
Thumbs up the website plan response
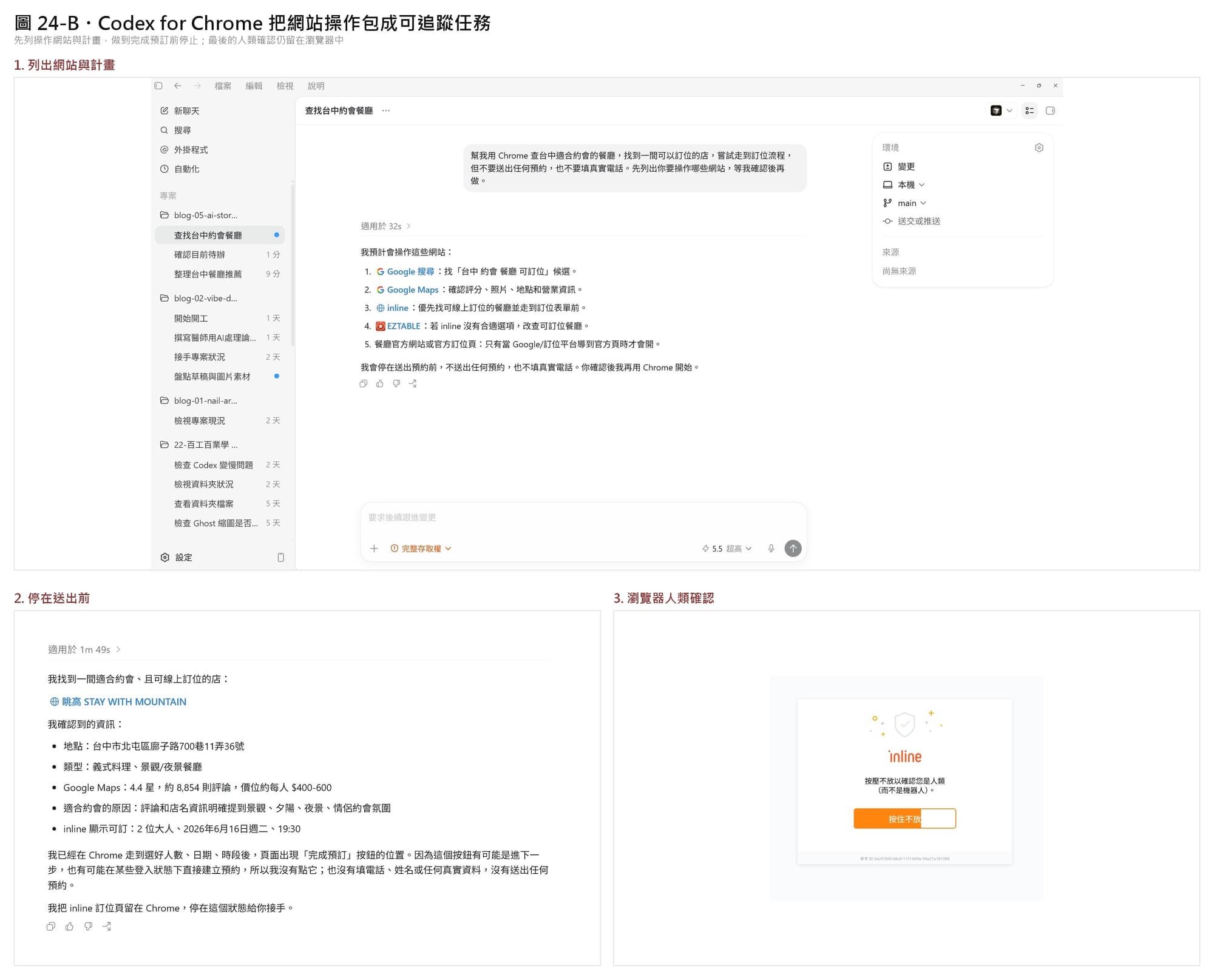coord(380,384)
